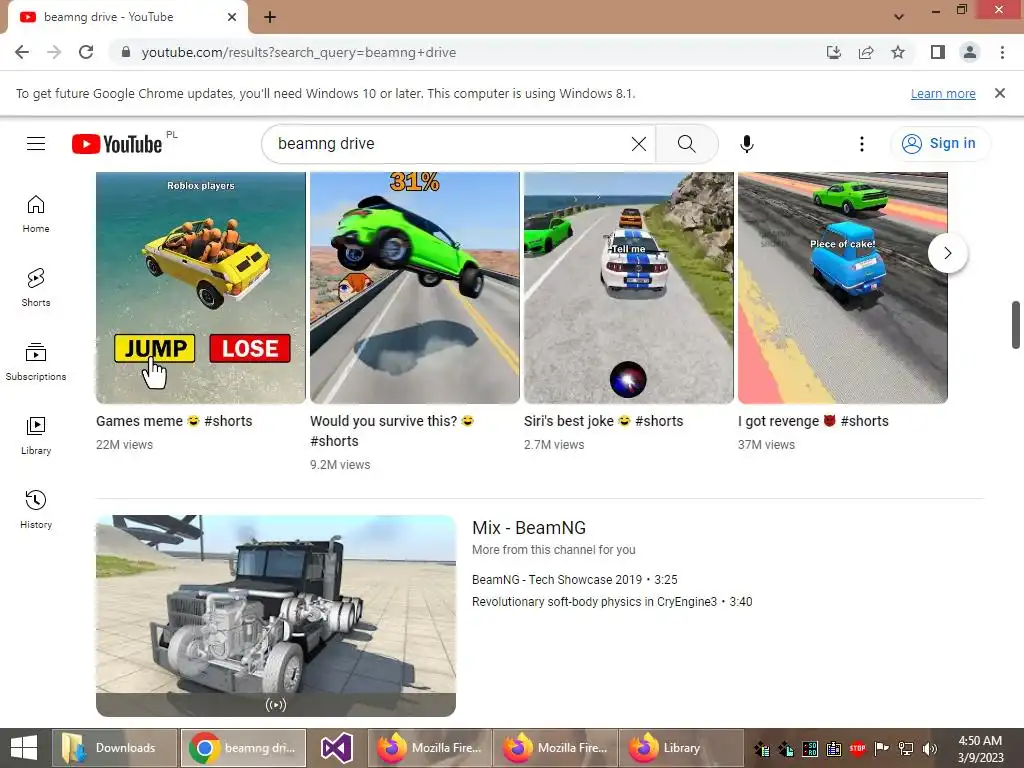Screen dimensions: 1024x768
Task: Click the YouTube logo
Action: [x=117, y=144]
